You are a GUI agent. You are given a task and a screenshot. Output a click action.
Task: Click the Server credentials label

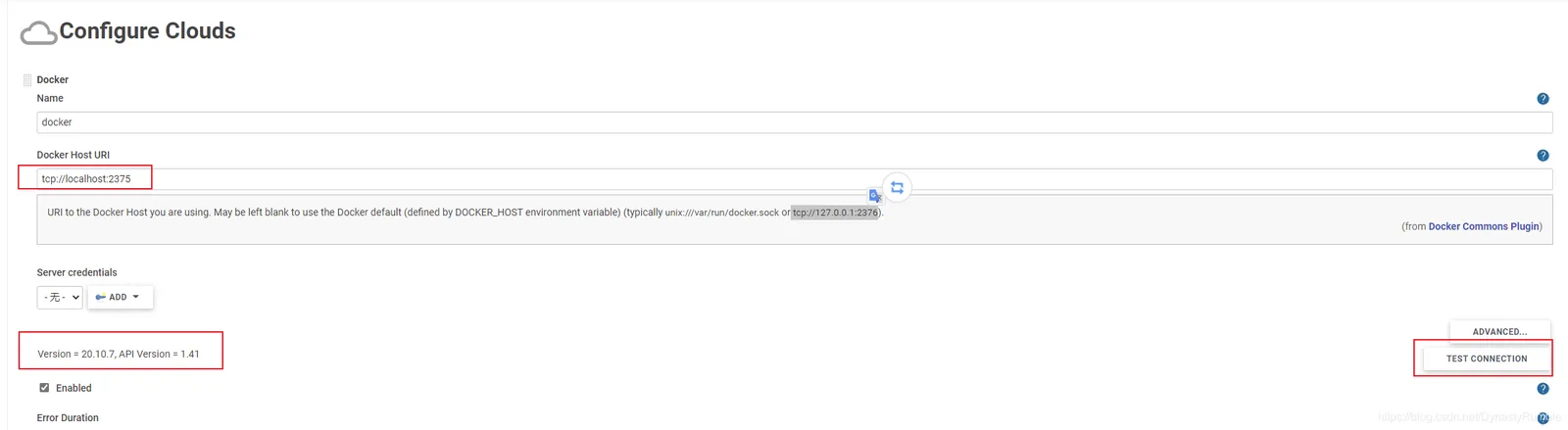[76, 272]
